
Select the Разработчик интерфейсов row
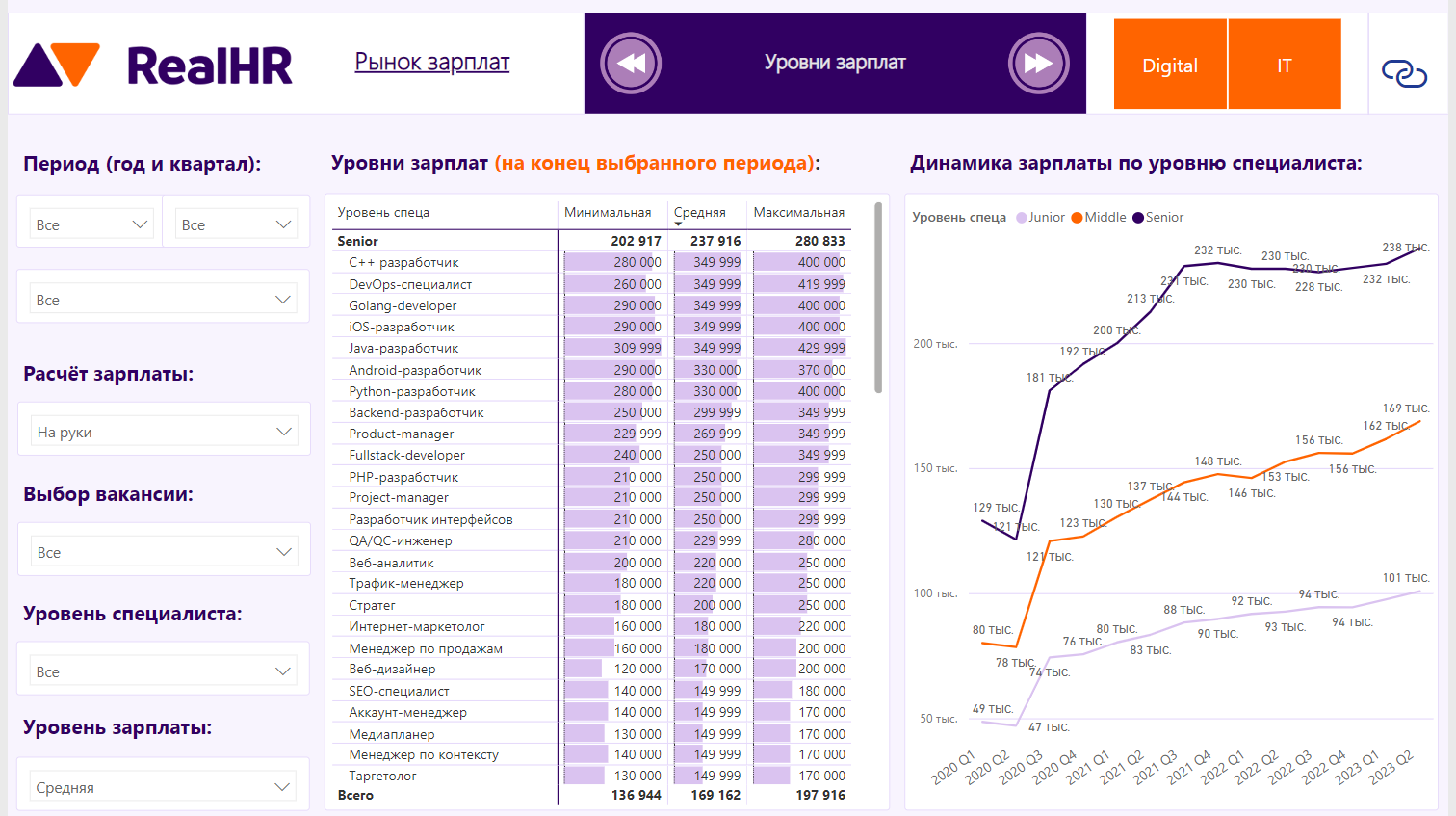click(x=591, y=519)
